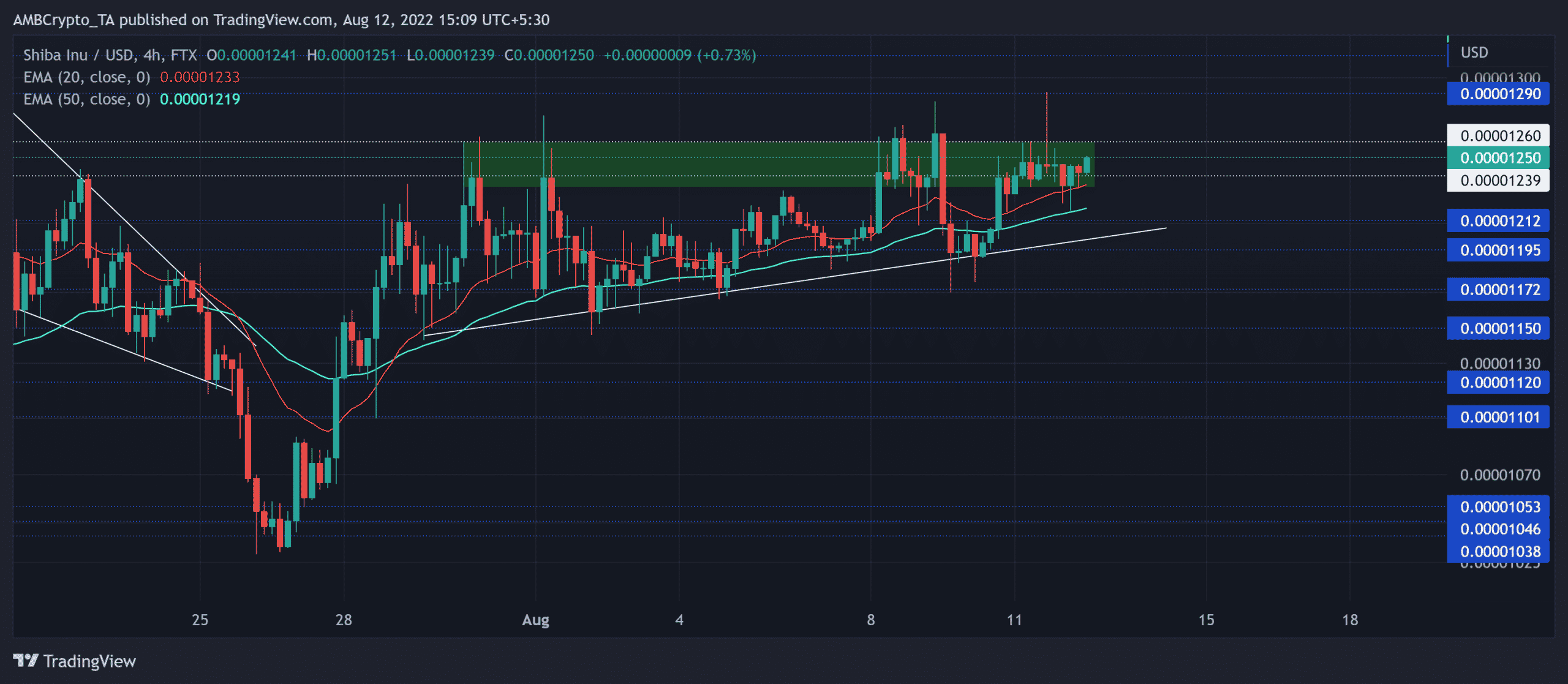1568x684 pixels.
Task: Click the 25 date label on time axis
Action: click(200, 620)
